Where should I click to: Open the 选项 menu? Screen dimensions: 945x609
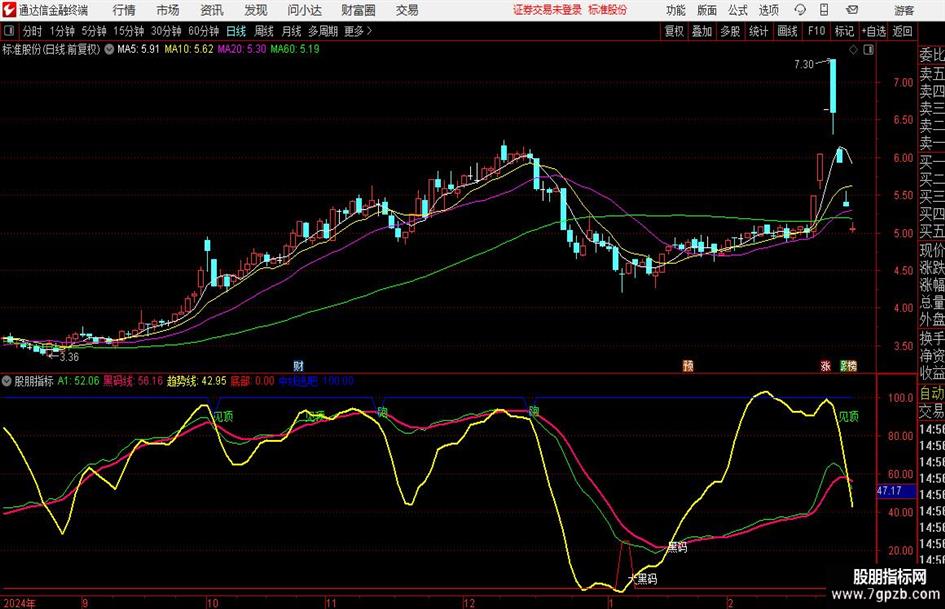click(768, 10)
